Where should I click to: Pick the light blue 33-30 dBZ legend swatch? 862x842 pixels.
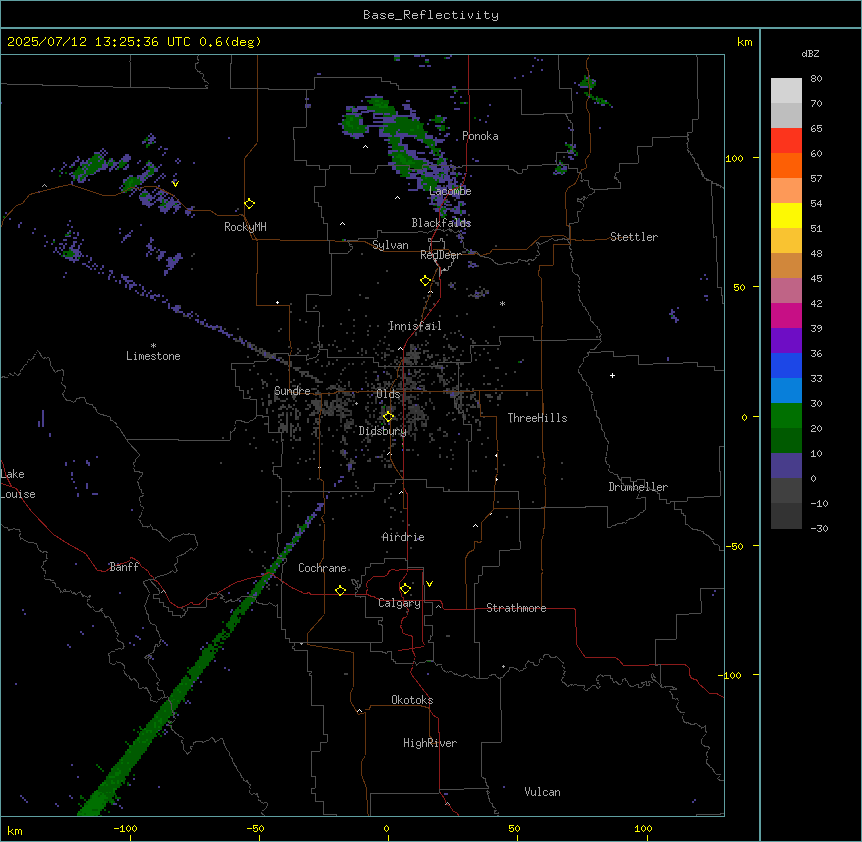point(786,391)
